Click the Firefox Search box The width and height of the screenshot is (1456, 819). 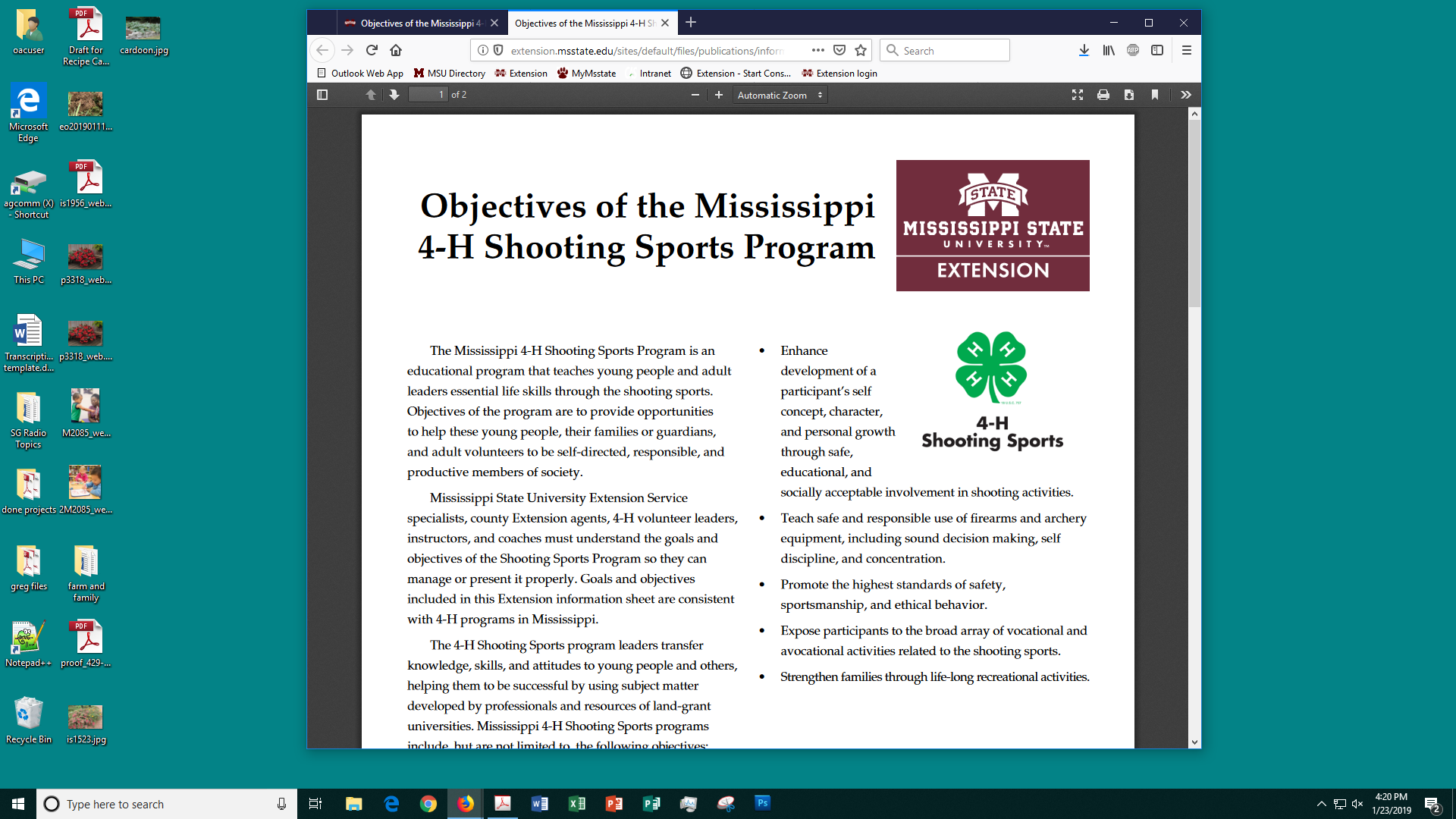945,50
